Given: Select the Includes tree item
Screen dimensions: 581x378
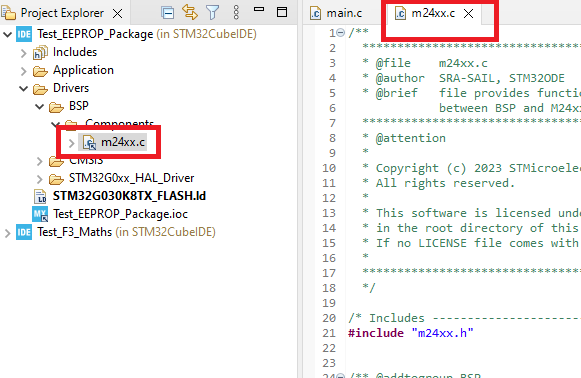Looking at the screenshot, I should (75, 52).
